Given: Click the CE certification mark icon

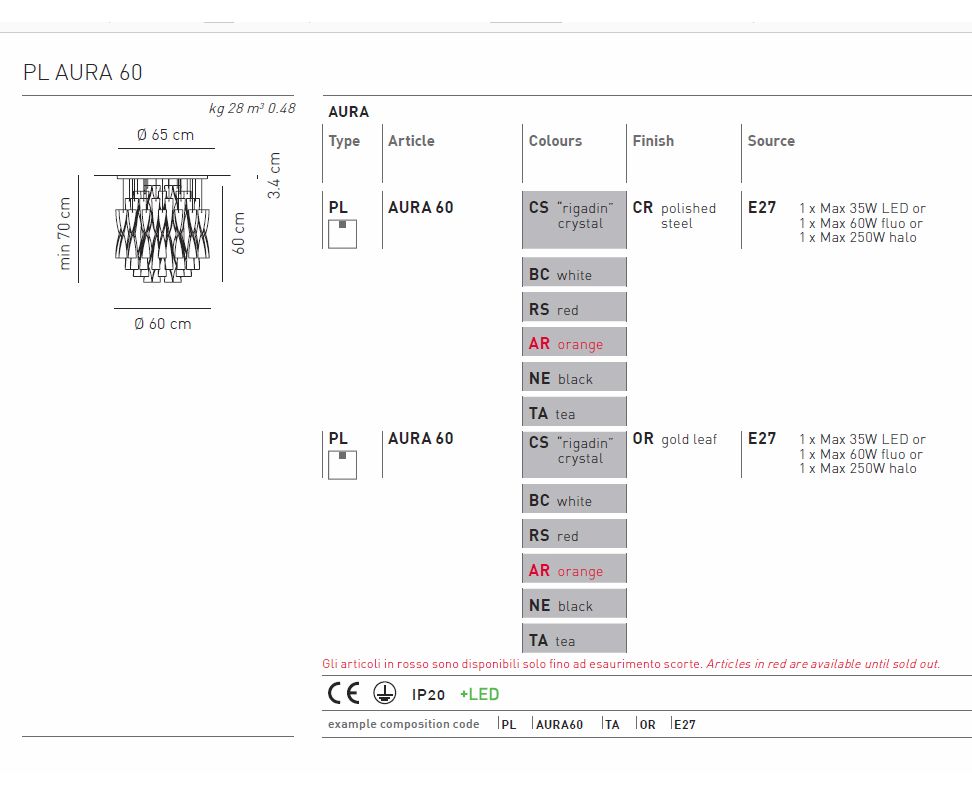Looking at the screenshot, I should [343, 694].
